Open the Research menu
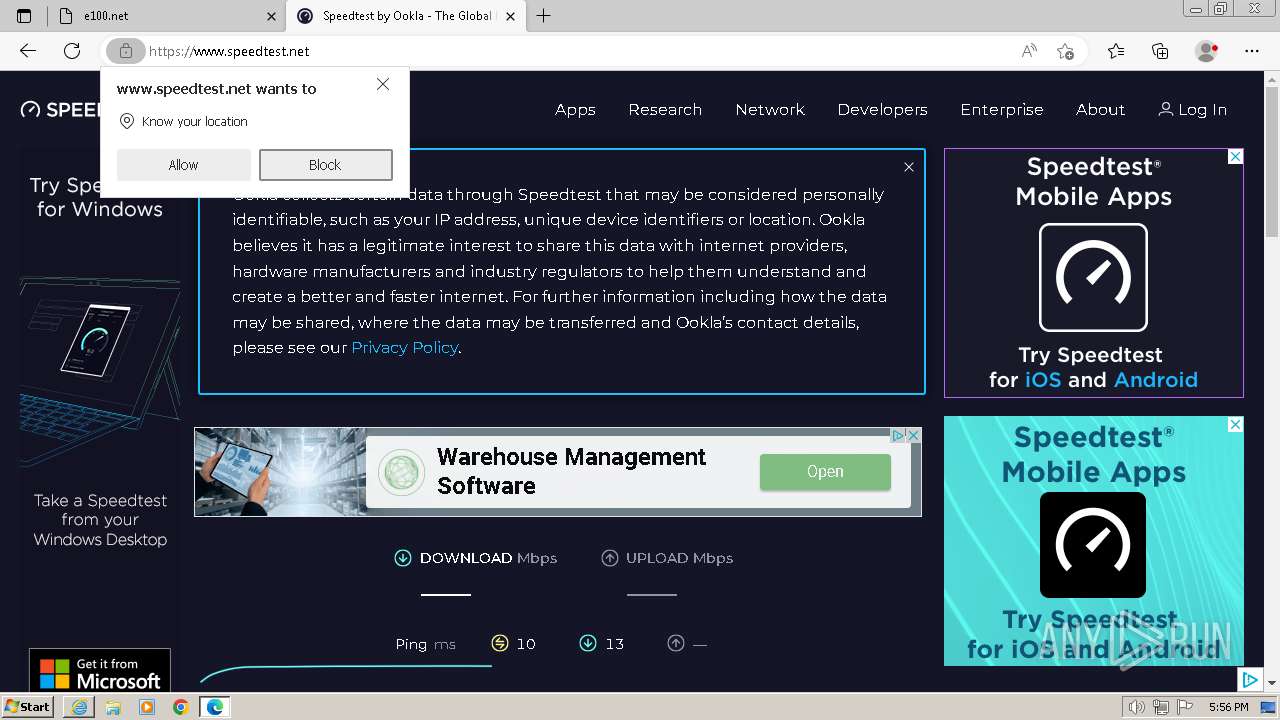Image resolution: width=1280 pixels, height=720 pixels. 665,110
